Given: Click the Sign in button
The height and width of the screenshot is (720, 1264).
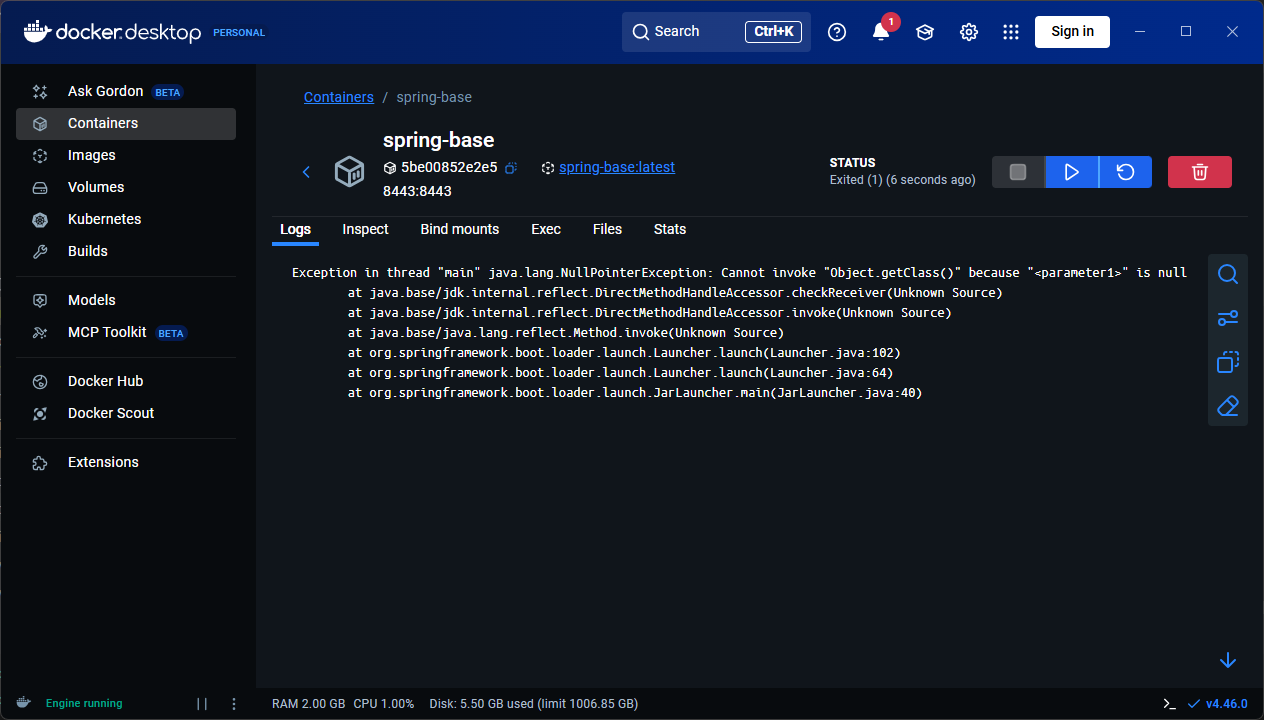Looking at the screenshot, I should tap(1072, 31).
